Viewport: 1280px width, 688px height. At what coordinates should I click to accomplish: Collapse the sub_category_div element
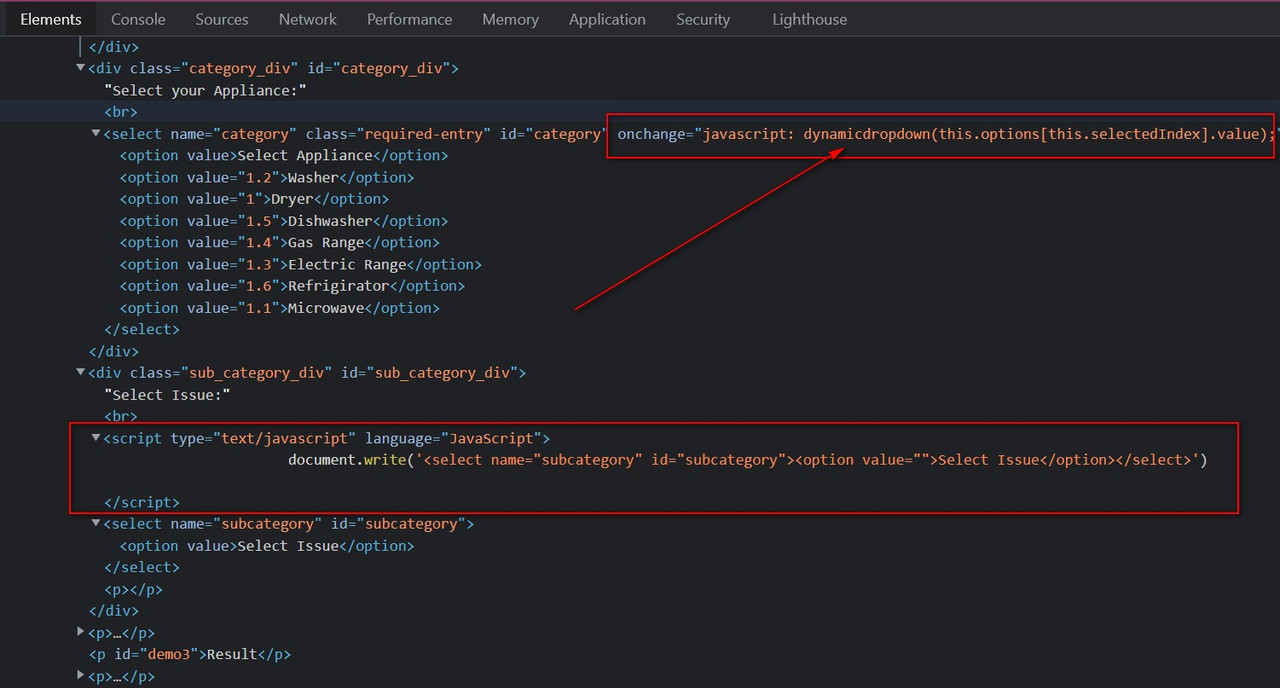81,373
